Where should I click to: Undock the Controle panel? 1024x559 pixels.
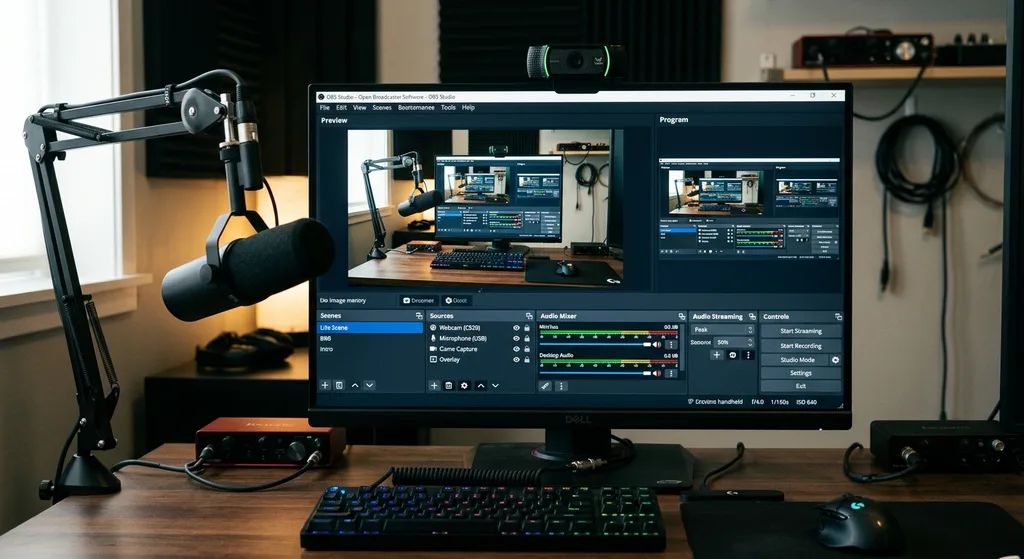839,317
